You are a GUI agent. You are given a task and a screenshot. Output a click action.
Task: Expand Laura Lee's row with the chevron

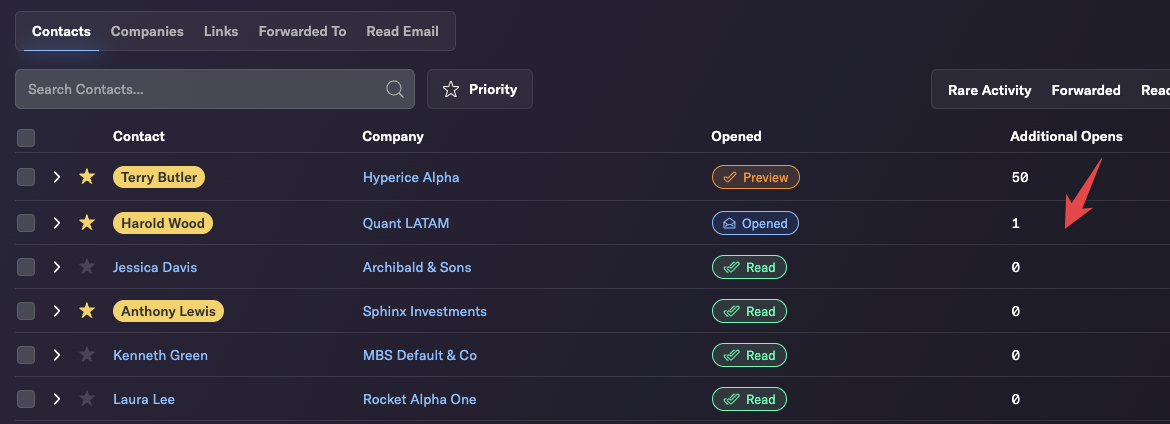pos(57,399)
